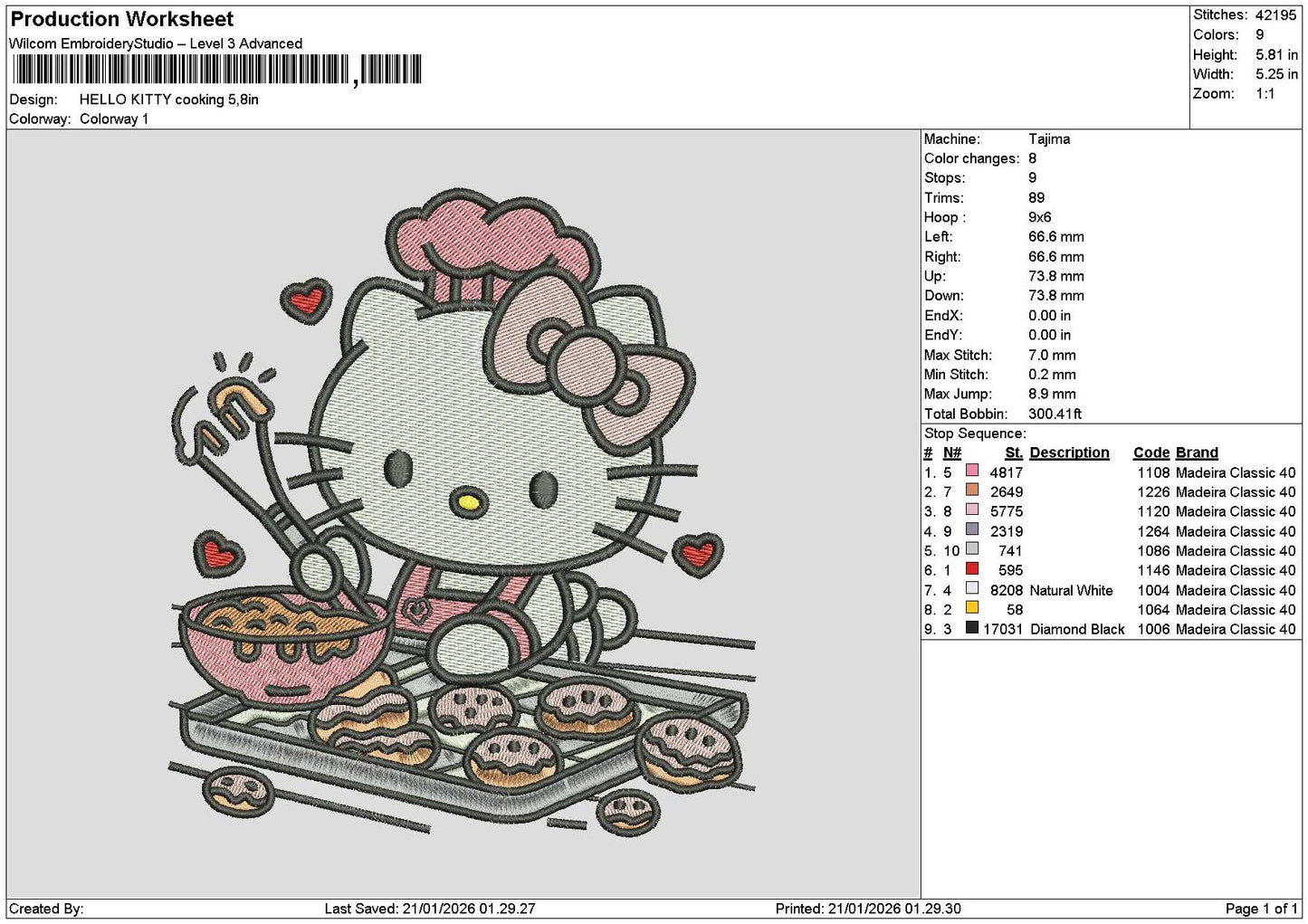The height and width of the screenshot is (924, 1308).
Task: Click the Color changes value 8
Action: point(1033,158)
